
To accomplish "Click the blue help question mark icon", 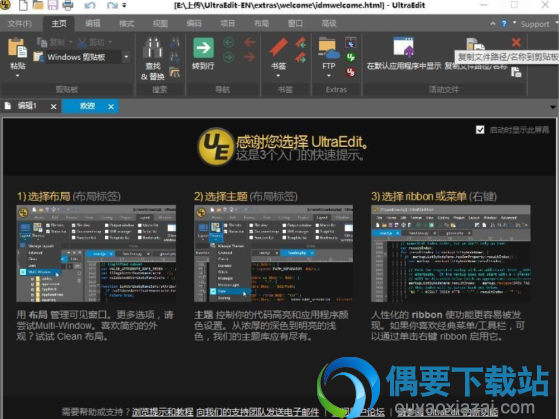I will click(x=504, y=24).
